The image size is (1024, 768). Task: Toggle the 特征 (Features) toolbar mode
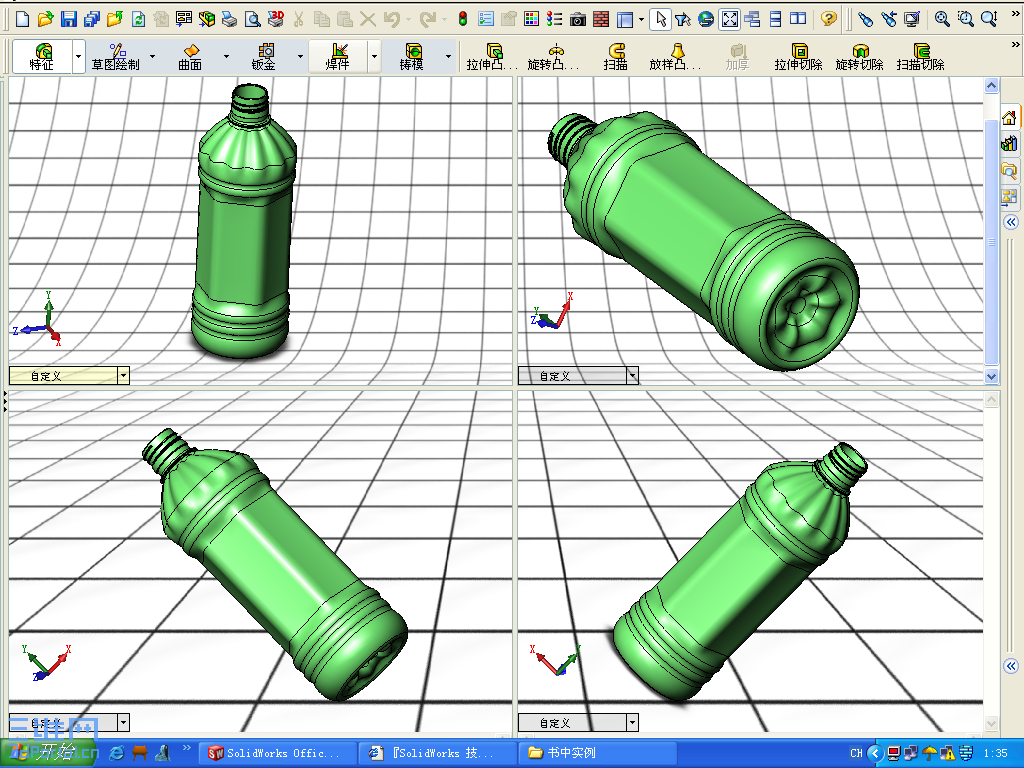coord(40,57)
